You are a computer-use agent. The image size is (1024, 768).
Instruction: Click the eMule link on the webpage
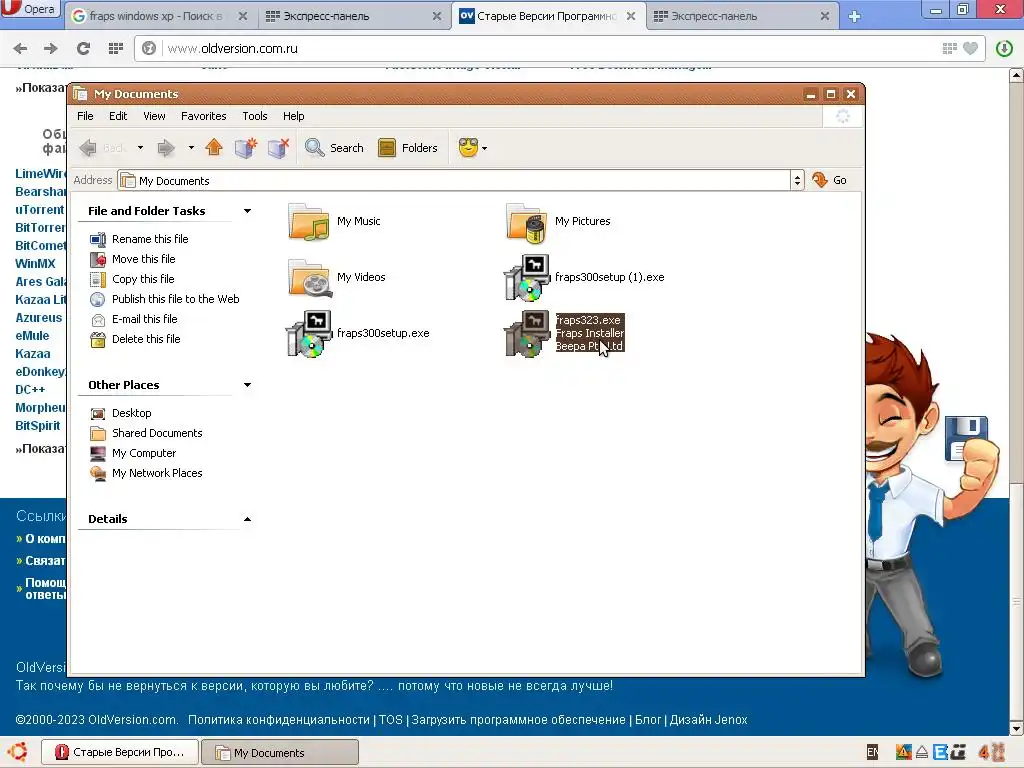32,336
